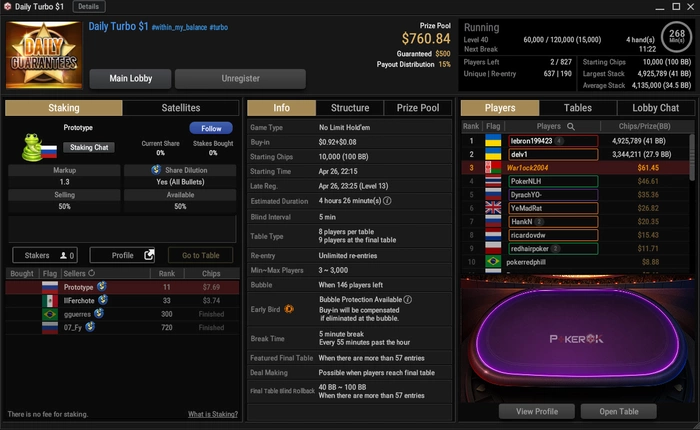The width and height of the screenshot is (700, 430).
Task: Switch to Lobby Chat tab
Action: 655,108
